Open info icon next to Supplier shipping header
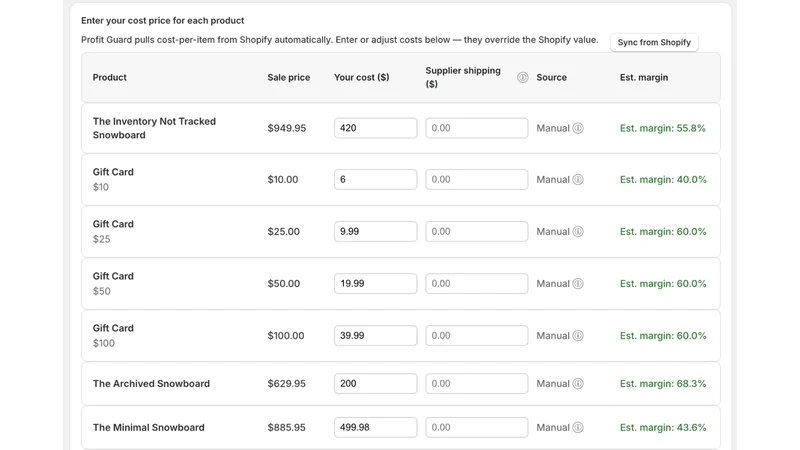 pyautogui.click(x=522, y=78)
